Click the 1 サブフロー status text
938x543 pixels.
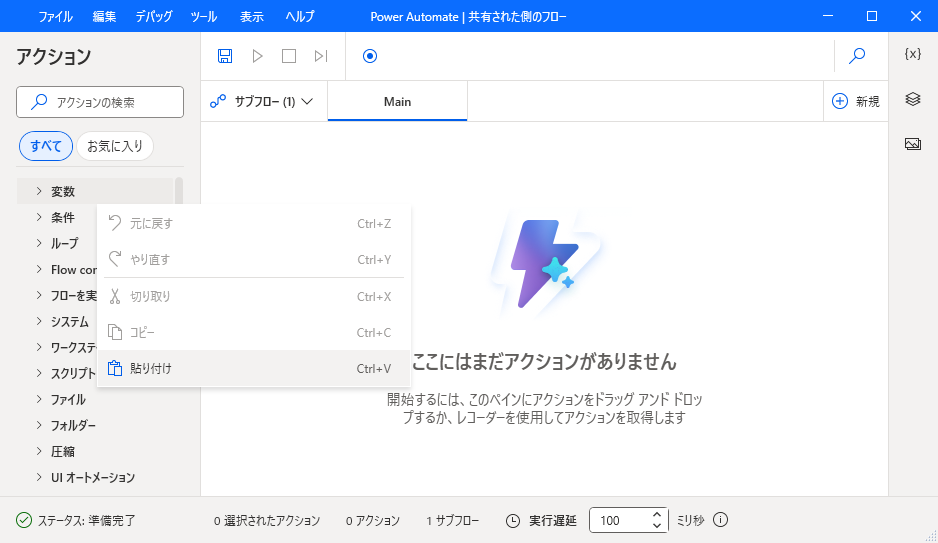[452, 520]
